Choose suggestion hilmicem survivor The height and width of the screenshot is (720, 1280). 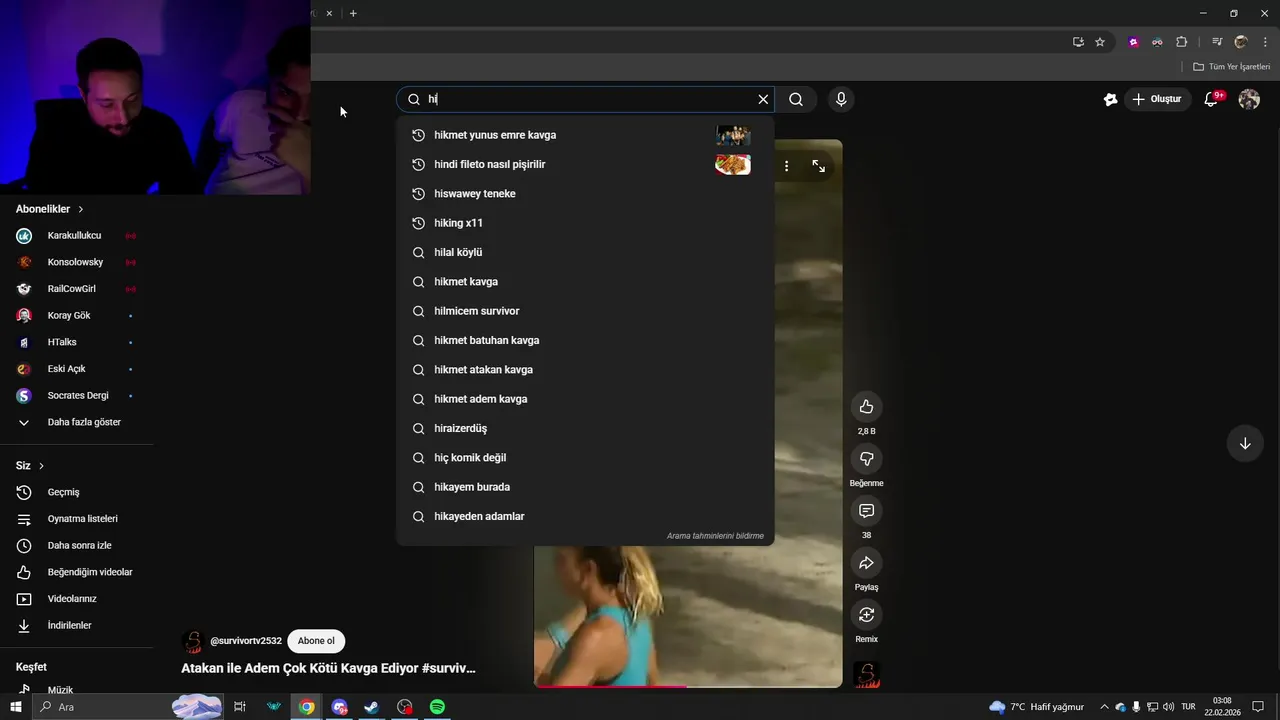tap(585, 311)
